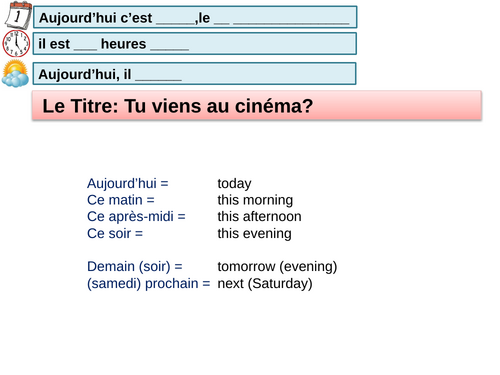Click the pink title banner 'Tu viens au cinéma?'
The width and height of the screenshot is (500, 375).
257,105
